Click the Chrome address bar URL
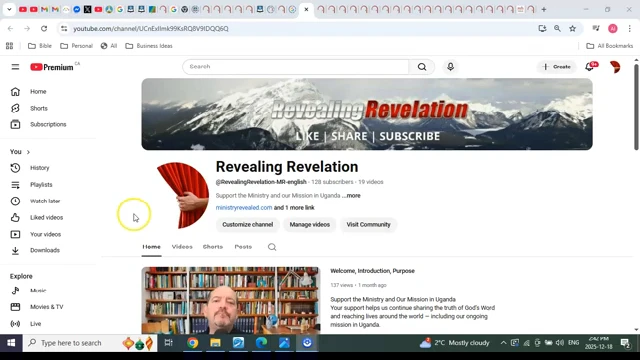 click(x=151, y=29)
